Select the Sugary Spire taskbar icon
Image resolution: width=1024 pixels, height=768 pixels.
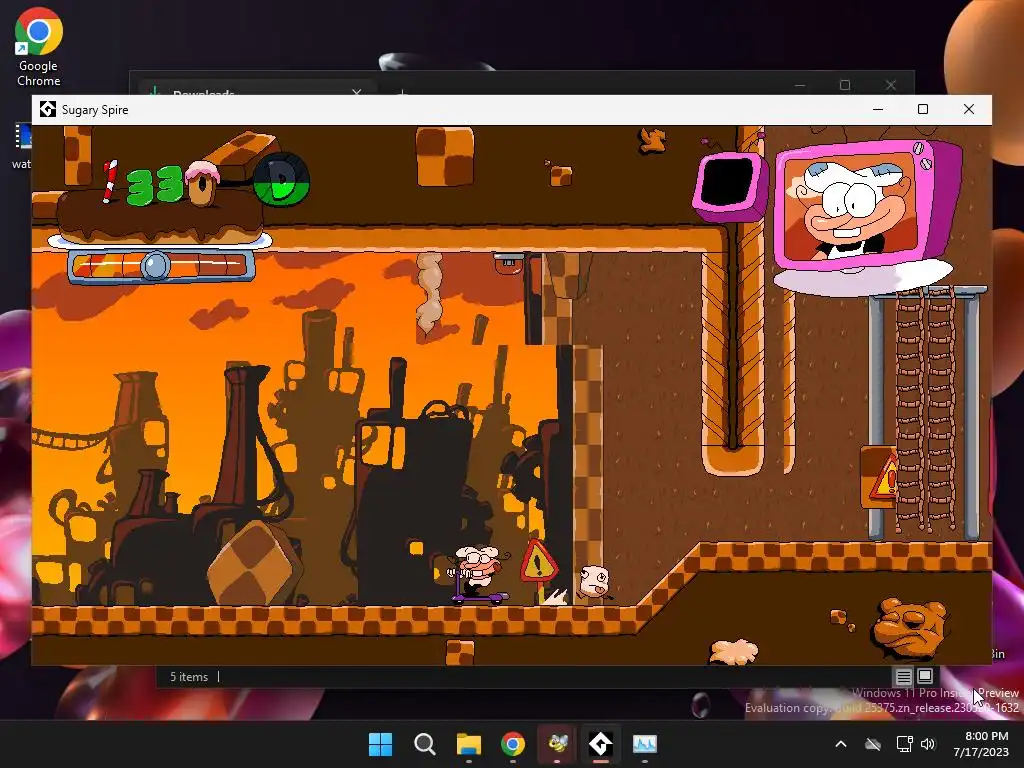[601, 744]
